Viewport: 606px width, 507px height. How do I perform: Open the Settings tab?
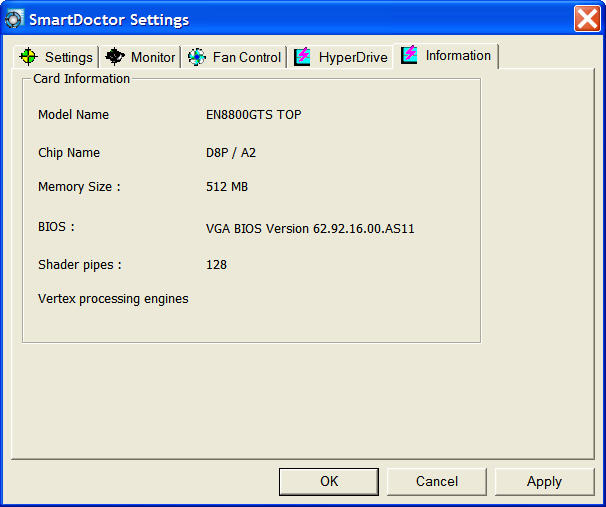coord(56,57)
